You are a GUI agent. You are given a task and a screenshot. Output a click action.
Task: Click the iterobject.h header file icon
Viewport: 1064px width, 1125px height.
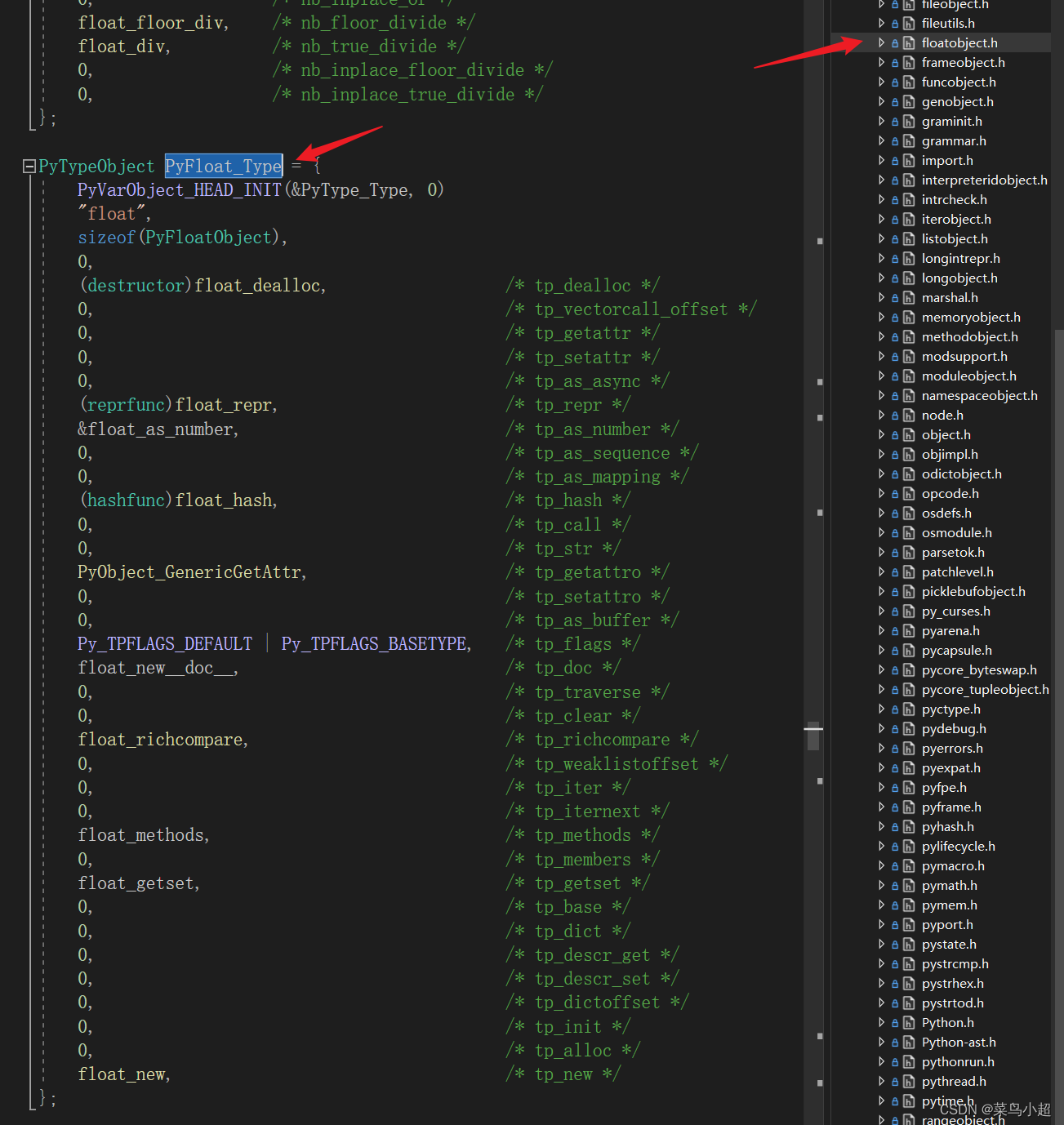click(909, 219)
